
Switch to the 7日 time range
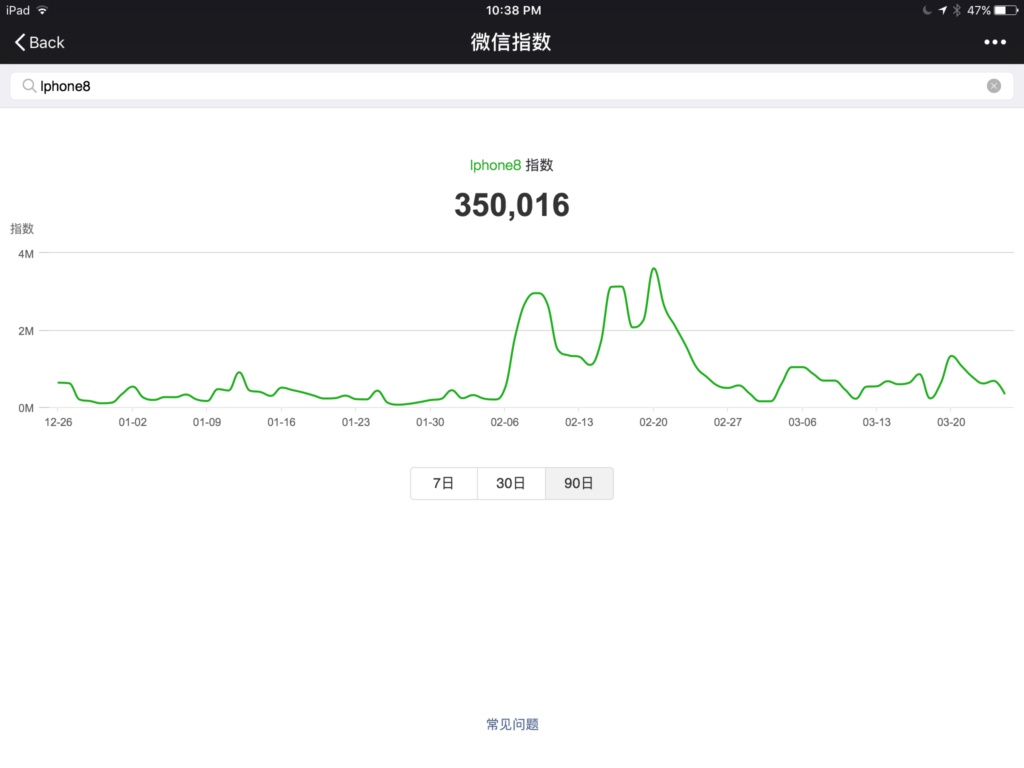click(x=443, y=483)
